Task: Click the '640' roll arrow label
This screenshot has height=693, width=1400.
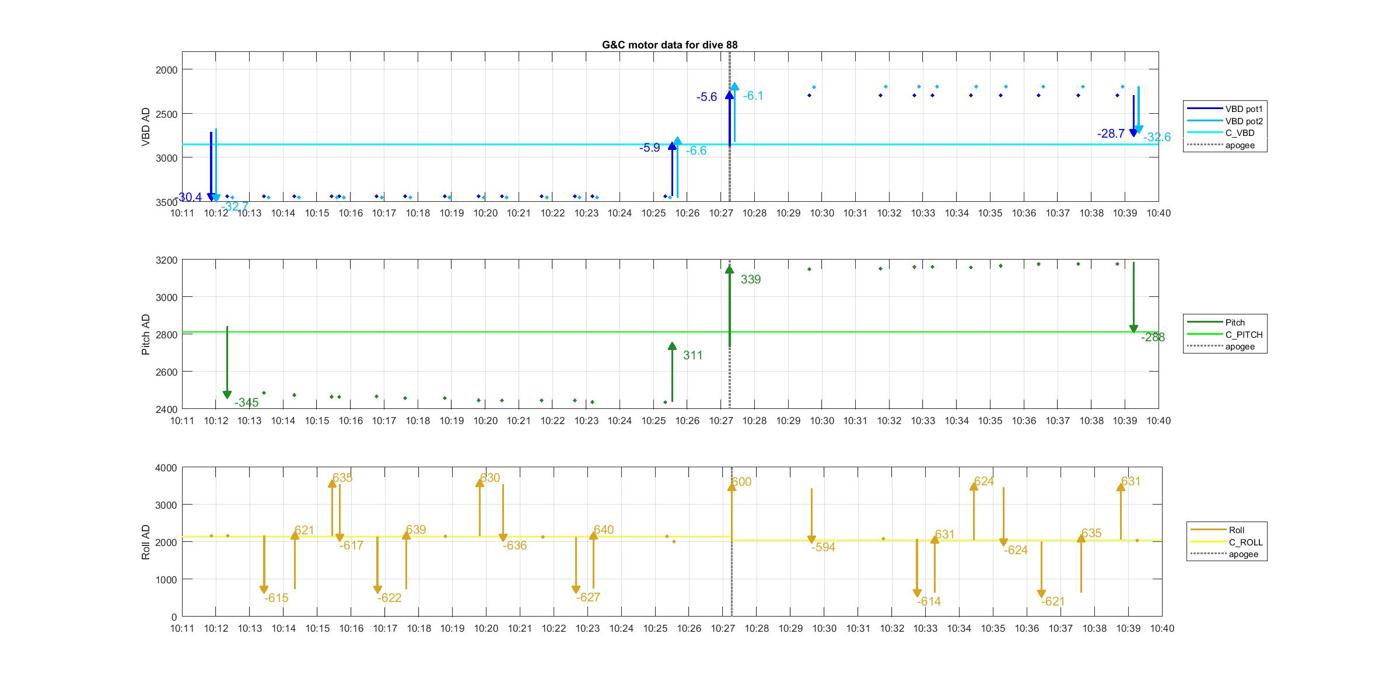Action: click(604, 530)
